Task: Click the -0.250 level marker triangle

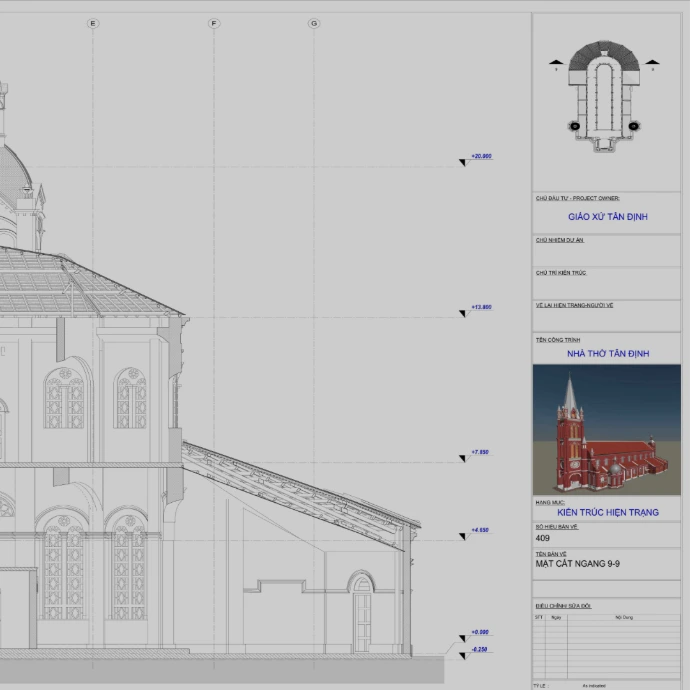Action: tap(462, 656)
